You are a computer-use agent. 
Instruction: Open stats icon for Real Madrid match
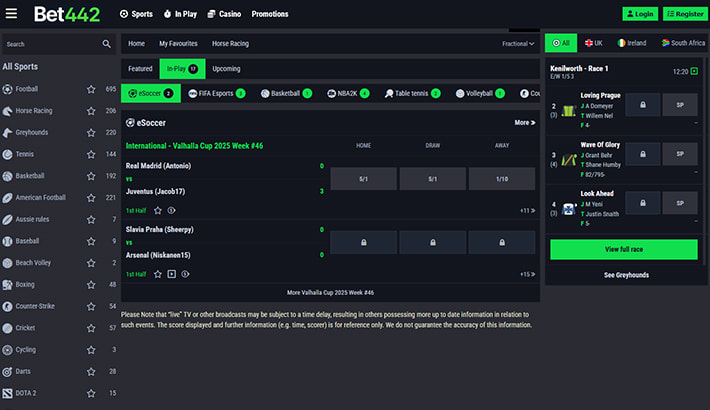(171, 210)
